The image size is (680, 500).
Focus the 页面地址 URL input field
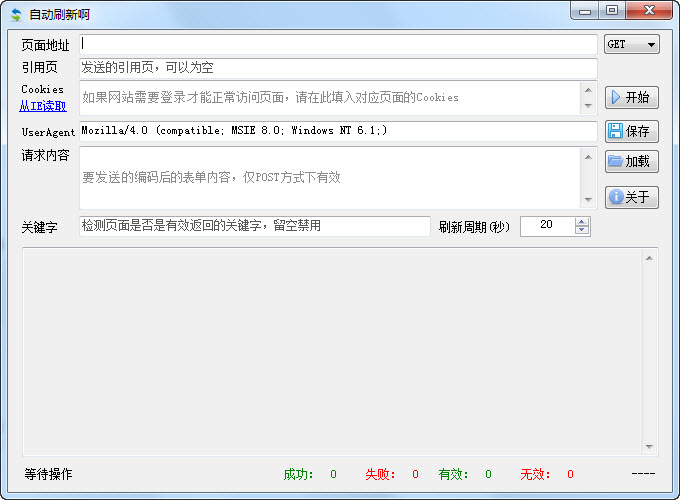[338, 44]
